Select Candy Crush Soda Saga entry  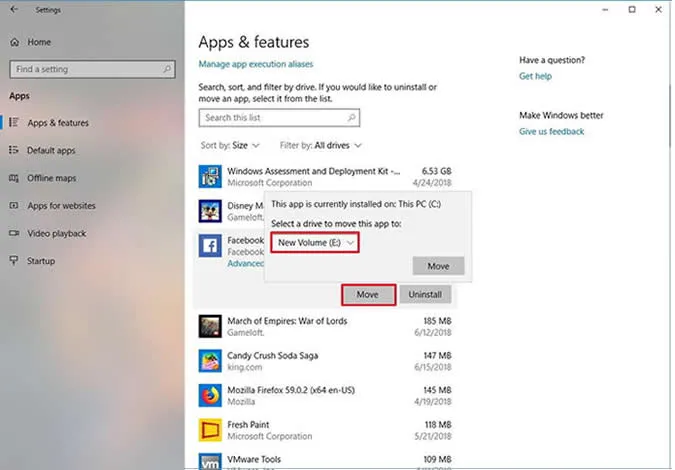pyautogui.click(x=325, y=361)
